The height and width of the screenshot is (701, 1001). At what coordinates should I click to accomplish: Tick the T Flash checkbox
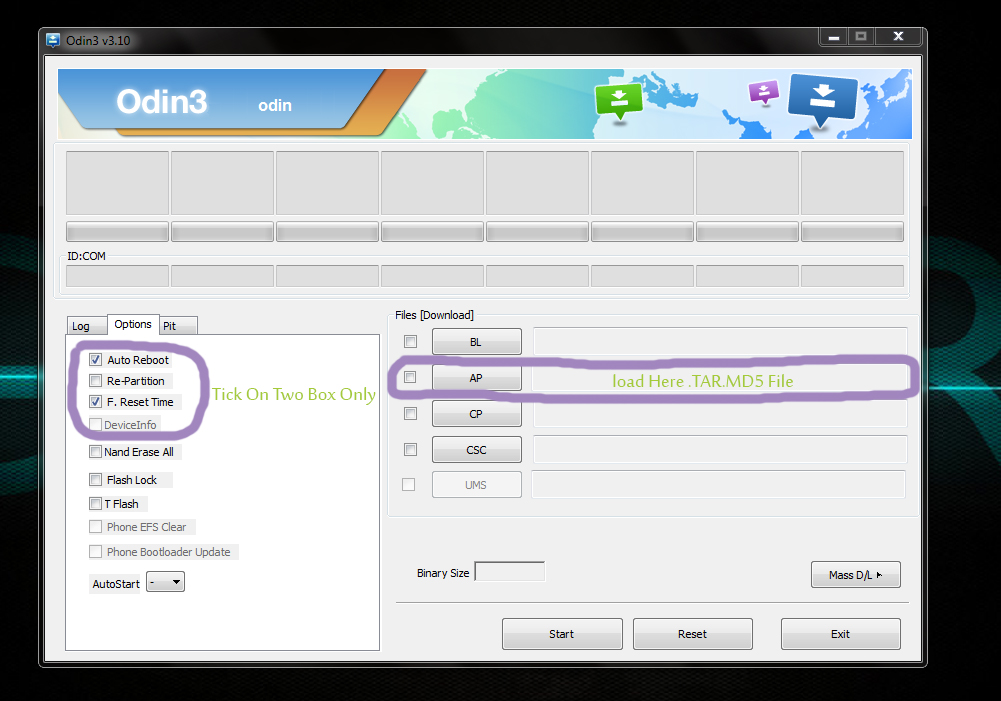[96, 504]
